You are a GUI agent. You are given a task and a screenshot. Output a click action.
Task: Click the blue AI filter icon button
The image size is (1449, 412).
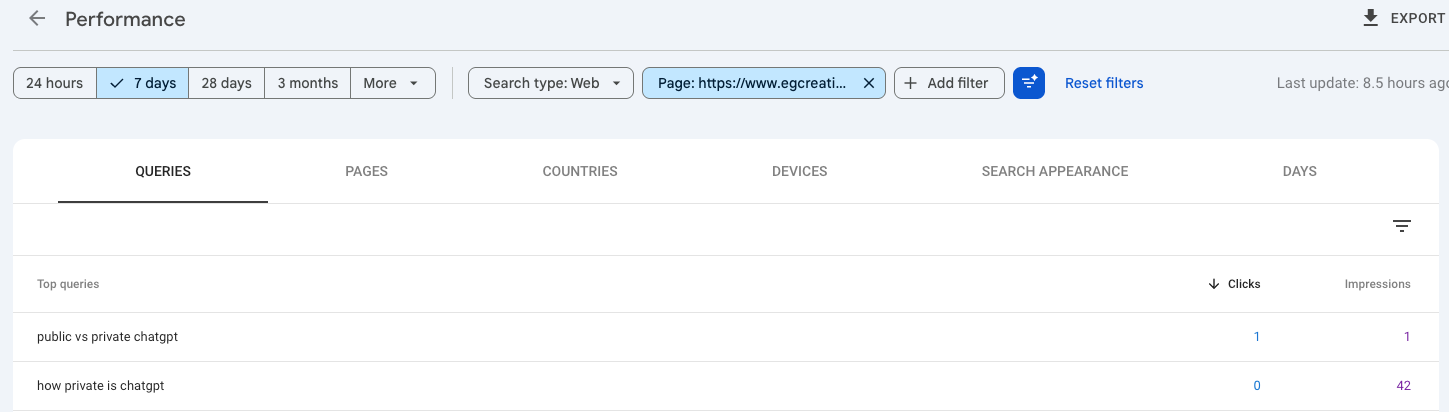click(x=1028, y=83)
